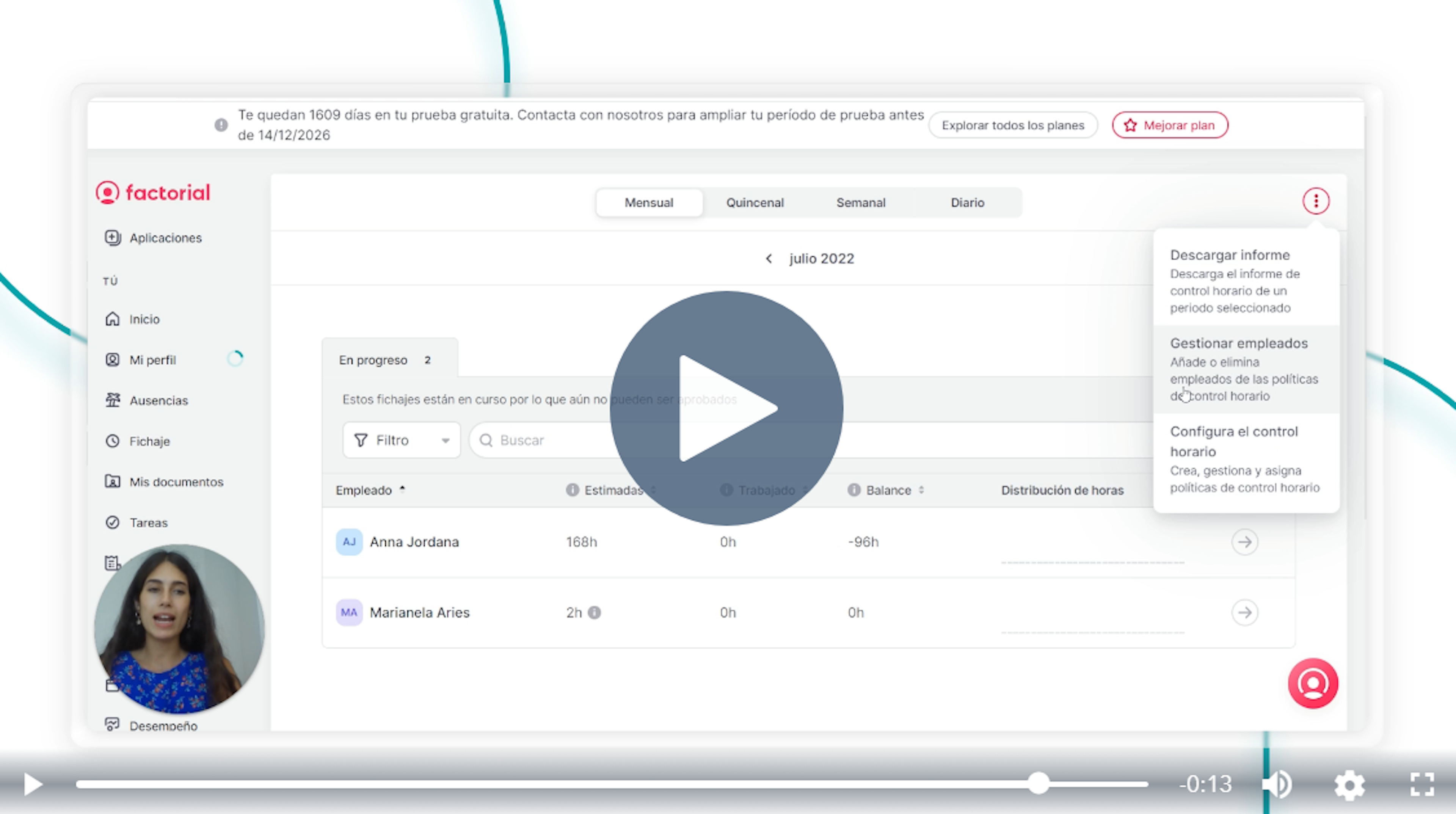
Task: Choose Configura el control horario option
Action: [x=1246, y=459]
